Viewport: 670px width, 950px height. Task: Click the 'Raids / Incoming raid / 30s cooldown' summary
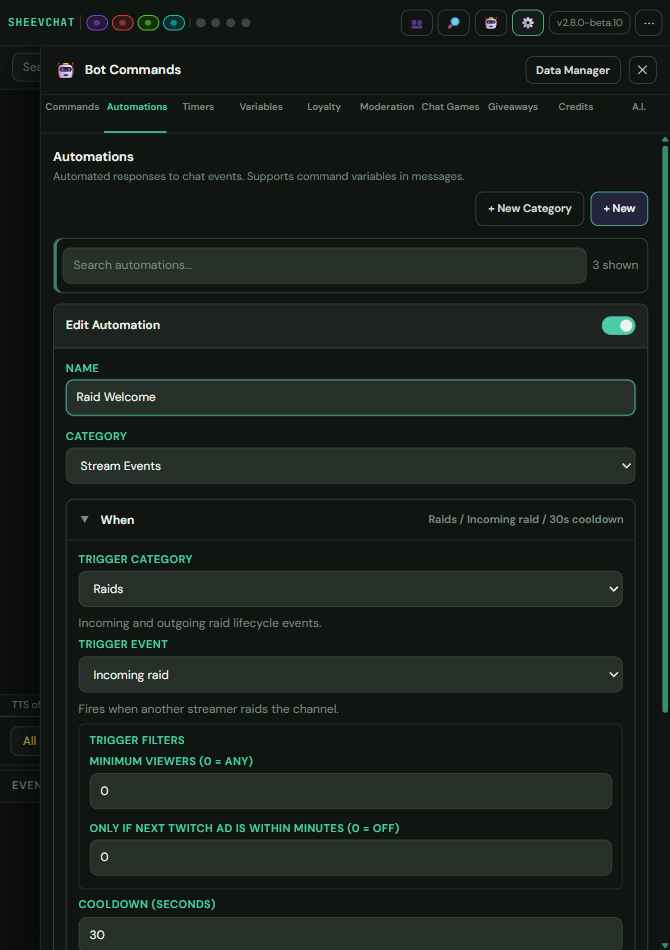point(525,519)
